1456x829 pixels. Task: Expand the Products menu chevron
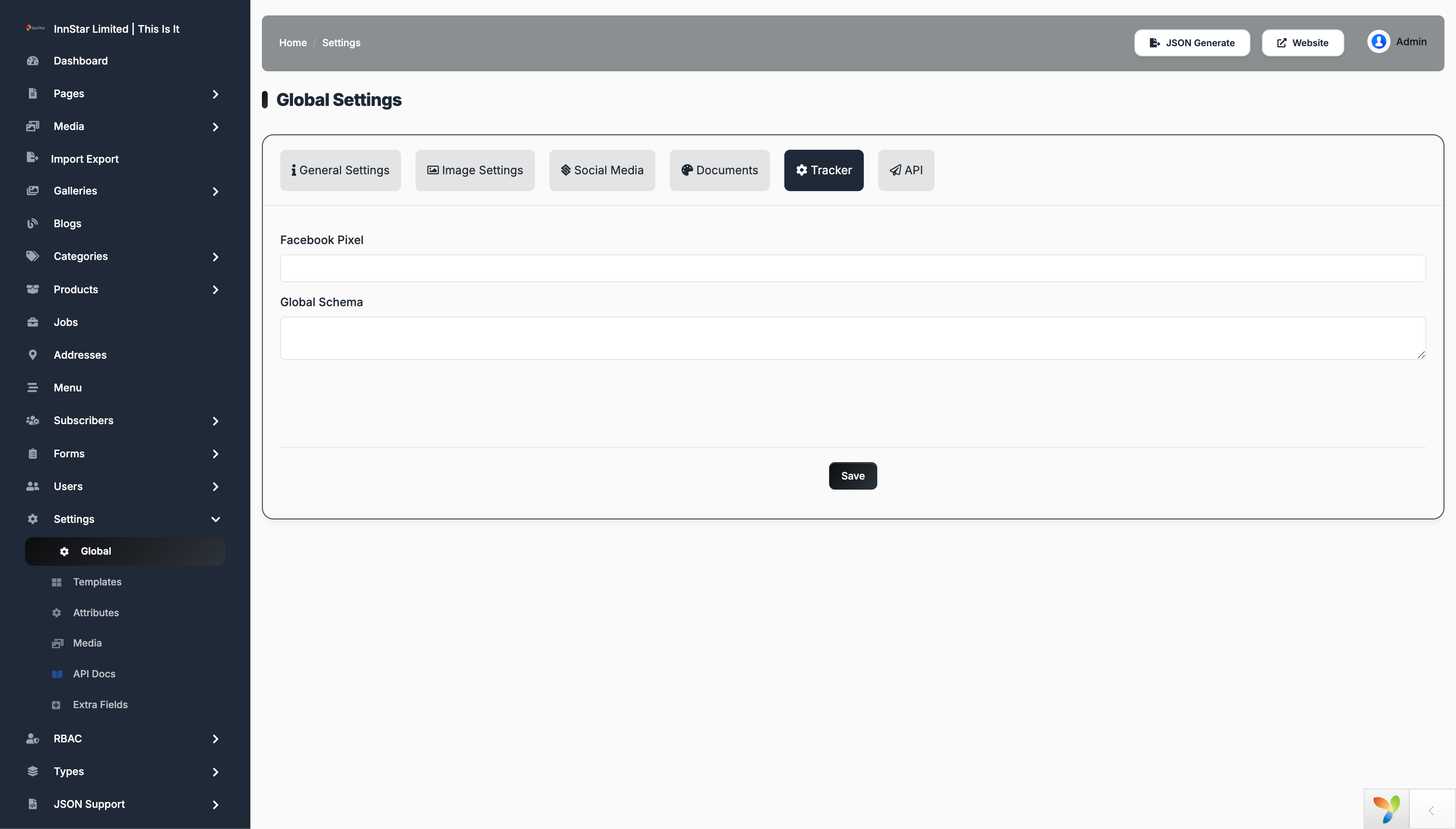pos(215,290)
